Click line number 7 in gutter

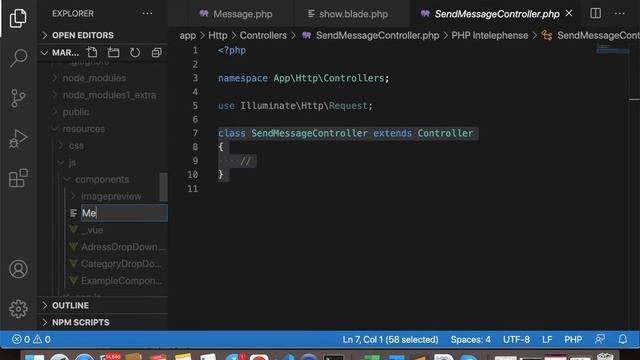click(195, 133)
